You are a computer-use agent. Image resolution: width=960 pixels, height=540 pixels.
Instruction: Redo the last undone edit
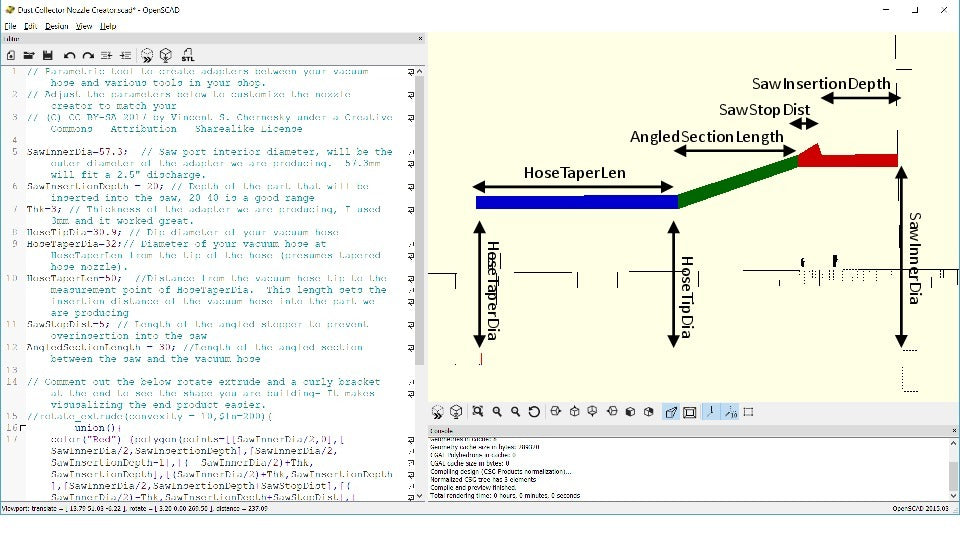pyautogui.click(x=88, y=55)
